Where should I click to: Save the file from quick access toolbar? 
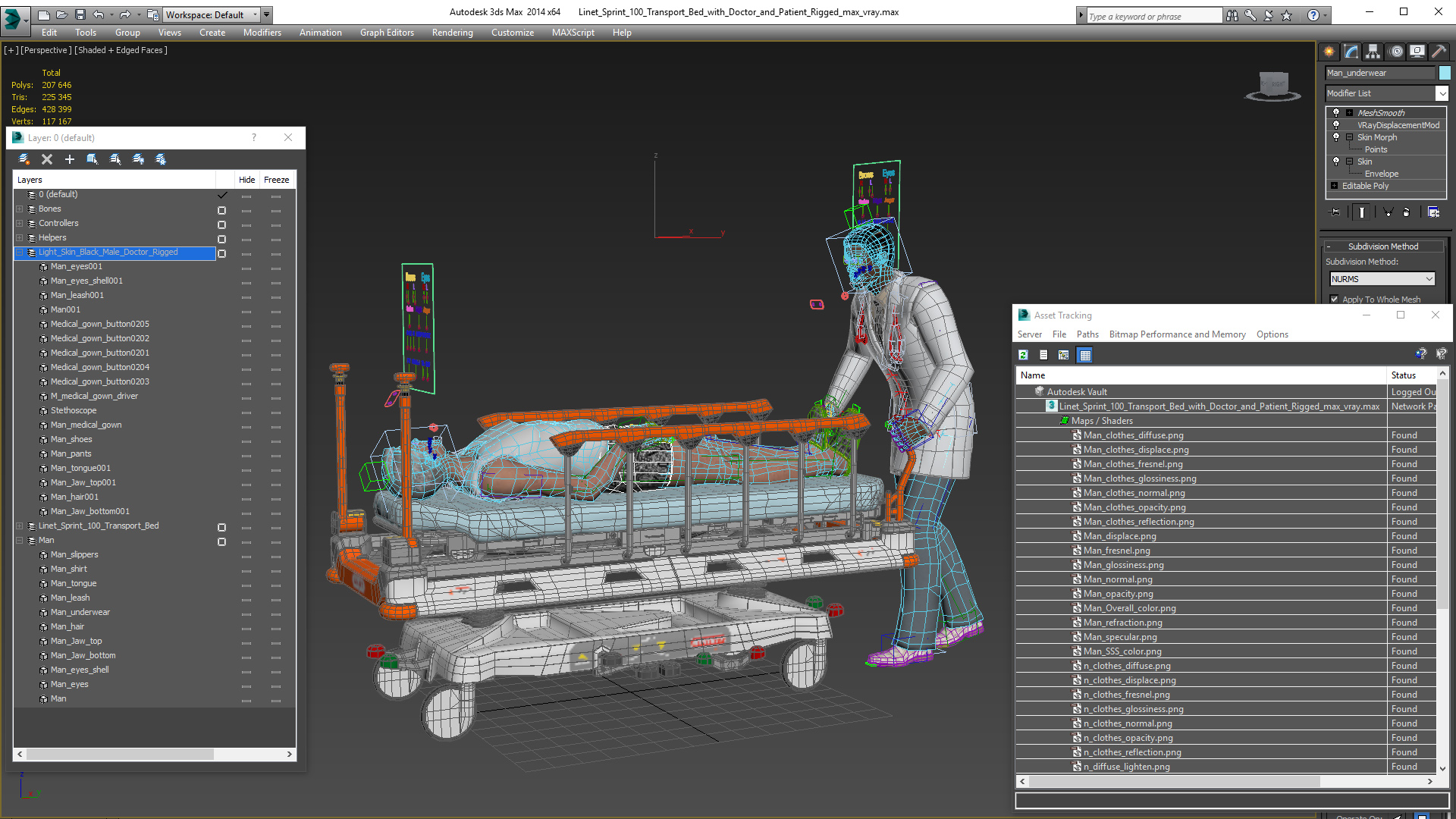tap(80, 14)
